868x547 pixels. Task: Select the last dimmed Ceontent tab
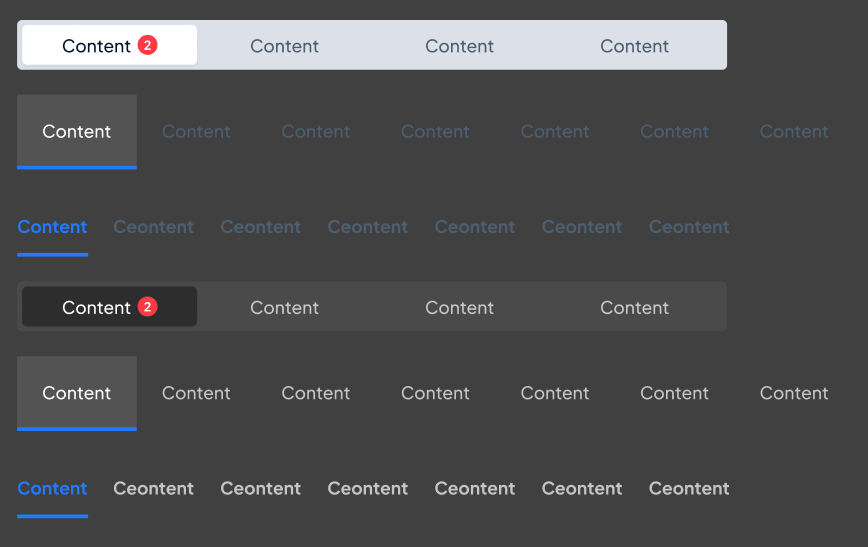point(689,227)
